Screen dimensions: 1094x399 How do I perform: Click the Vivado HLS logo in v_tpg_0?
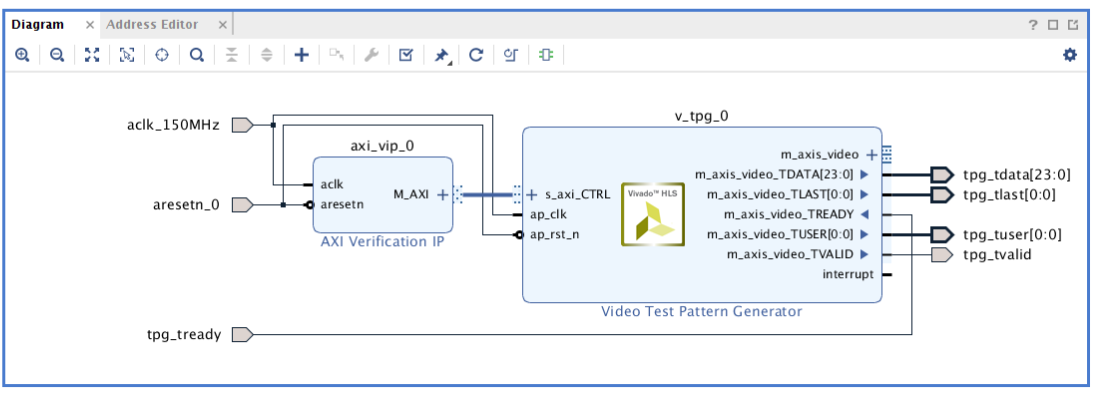coord(652,214)
